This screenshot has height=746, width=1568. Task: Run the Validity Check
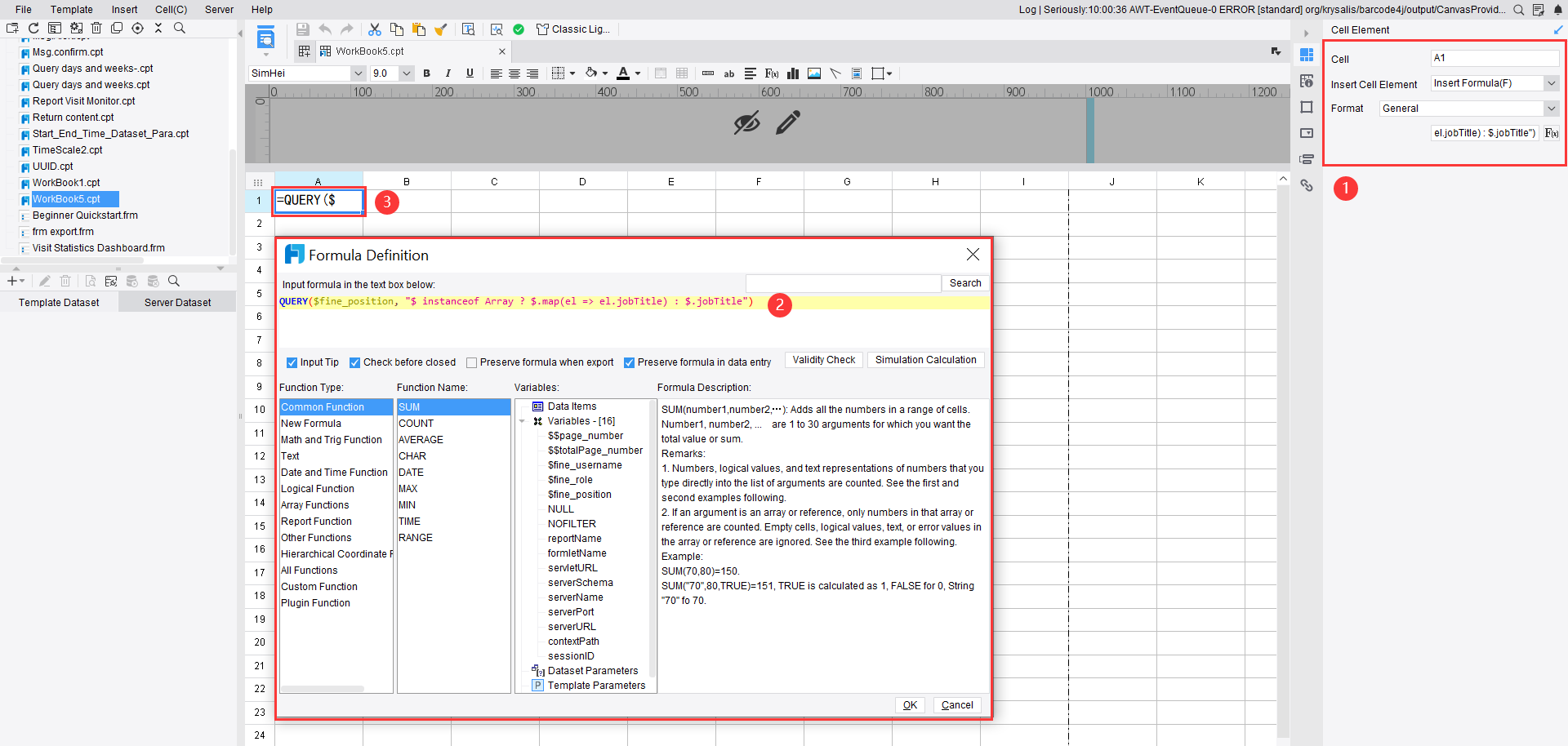click(x=823, y=359)
